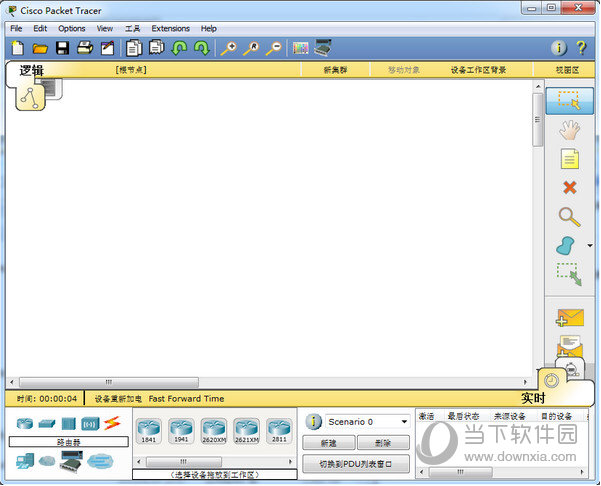
Task: Select the Inspect magnifier tool
Action: point(569,216)
